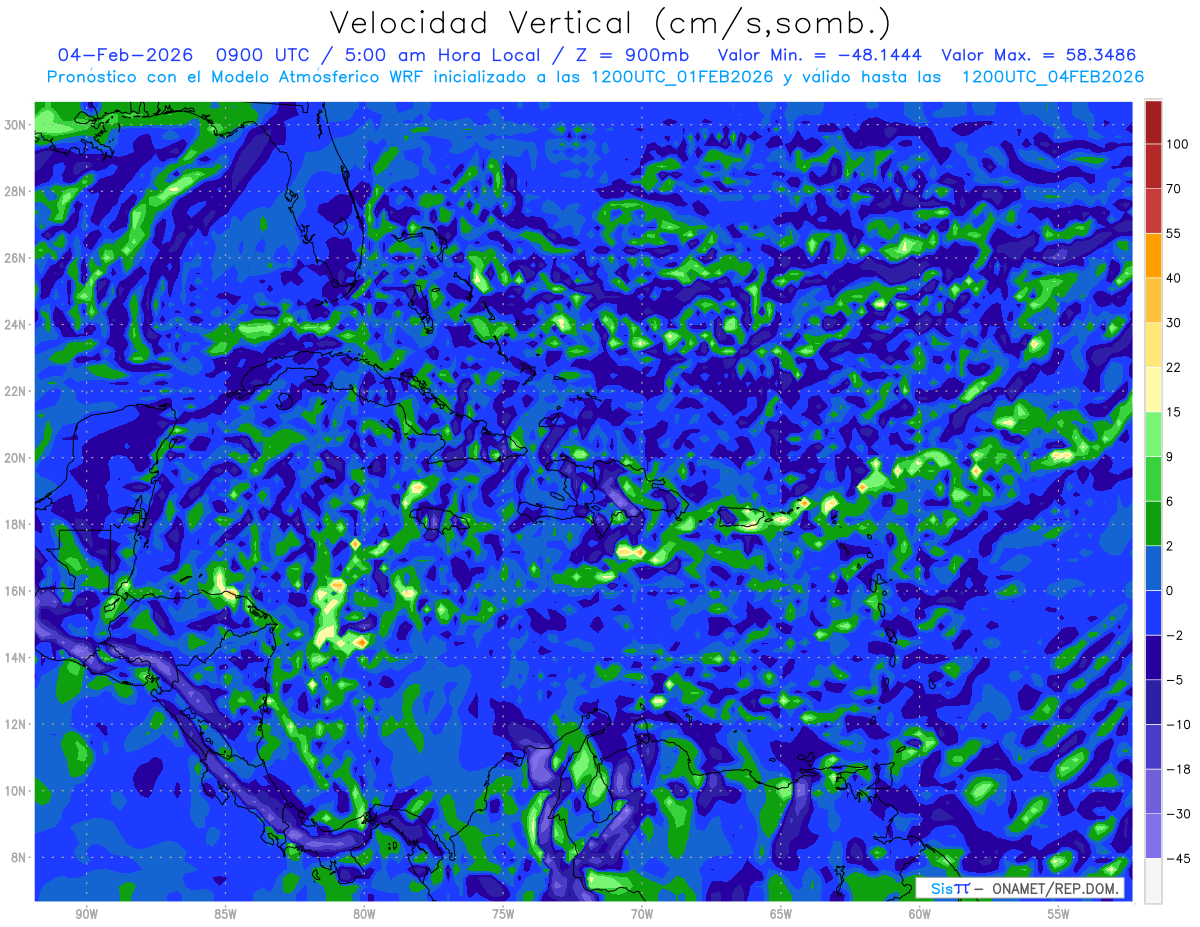Click the 'Valor Max. = 58.3486' text

[1039, 55]
